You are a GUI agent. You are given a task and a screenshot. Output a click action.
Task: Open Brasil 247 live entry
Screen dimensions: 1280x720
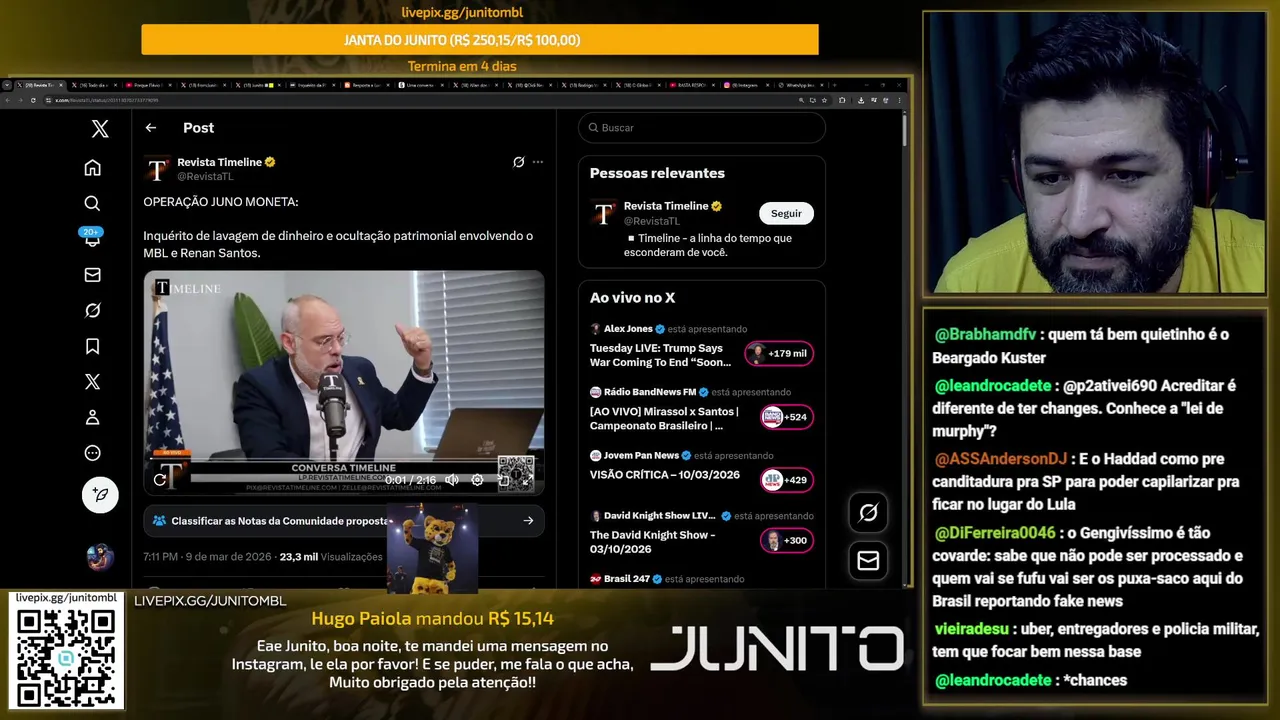click(667, 579)
